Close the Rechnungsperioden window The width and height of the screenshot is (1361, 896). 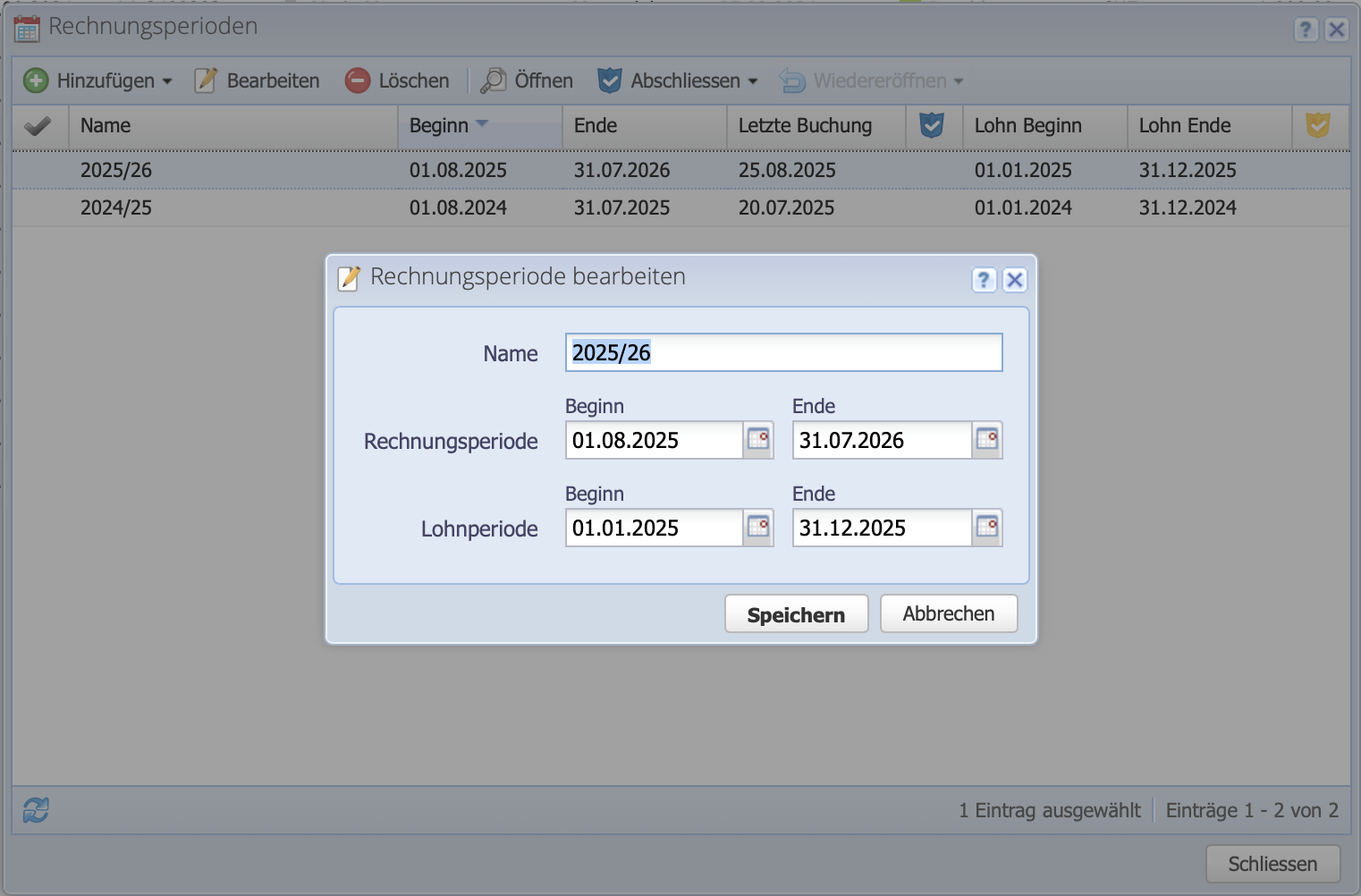click(x=1336, y=30)
